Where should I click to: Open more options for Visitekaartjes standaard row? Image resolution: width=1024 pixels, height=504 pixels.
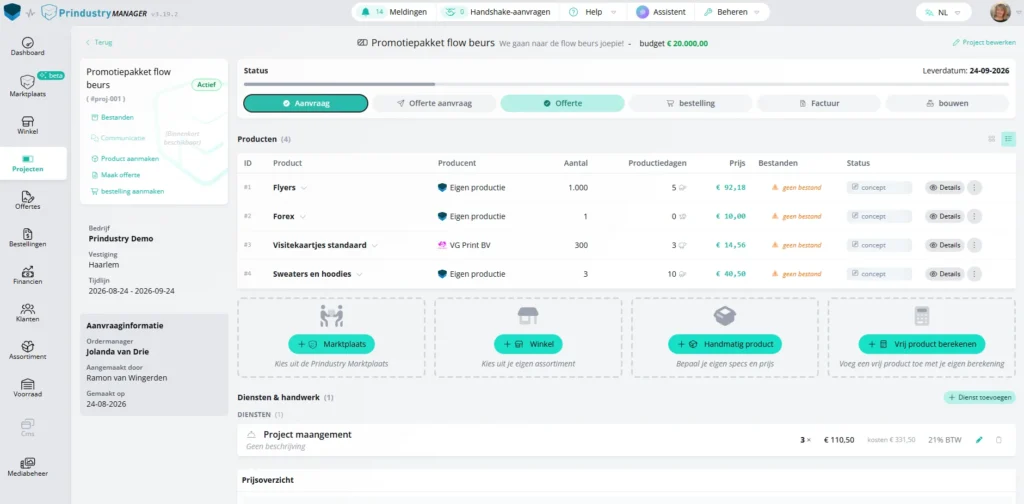[x=974, y=245]
